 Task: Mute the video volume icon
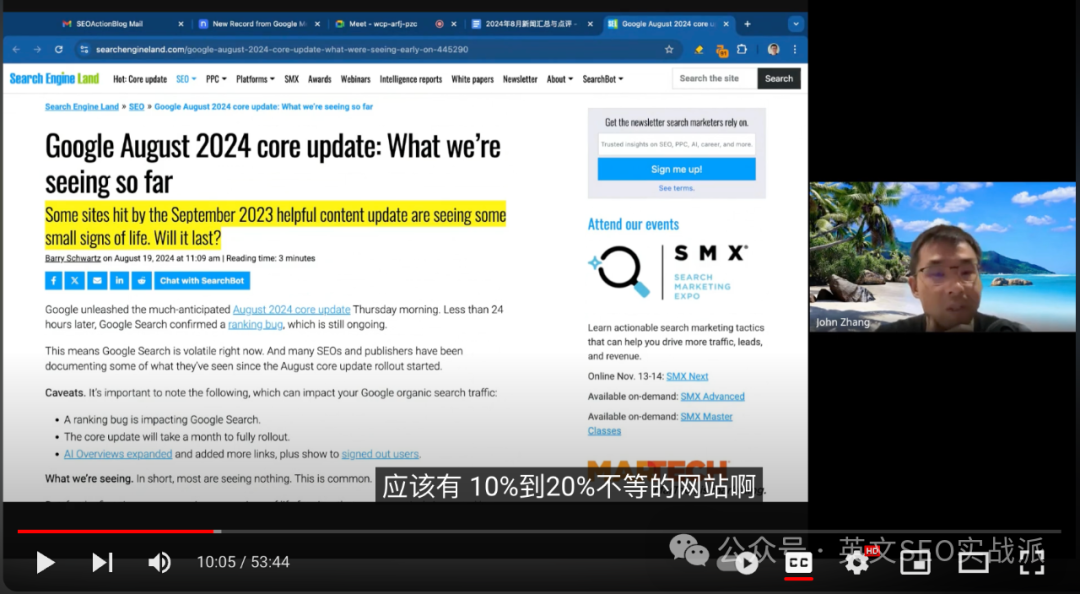click(159, 562)
